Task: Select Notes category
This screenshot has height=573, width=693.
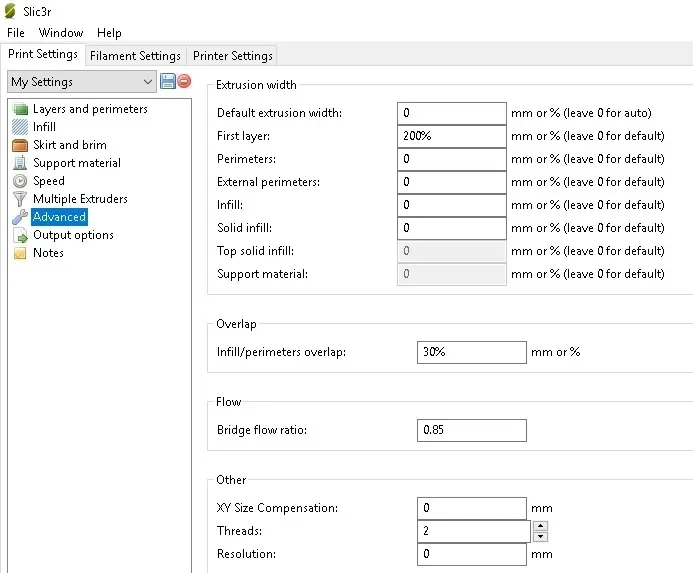Action: pyautogui.click(x=48, y=253)
